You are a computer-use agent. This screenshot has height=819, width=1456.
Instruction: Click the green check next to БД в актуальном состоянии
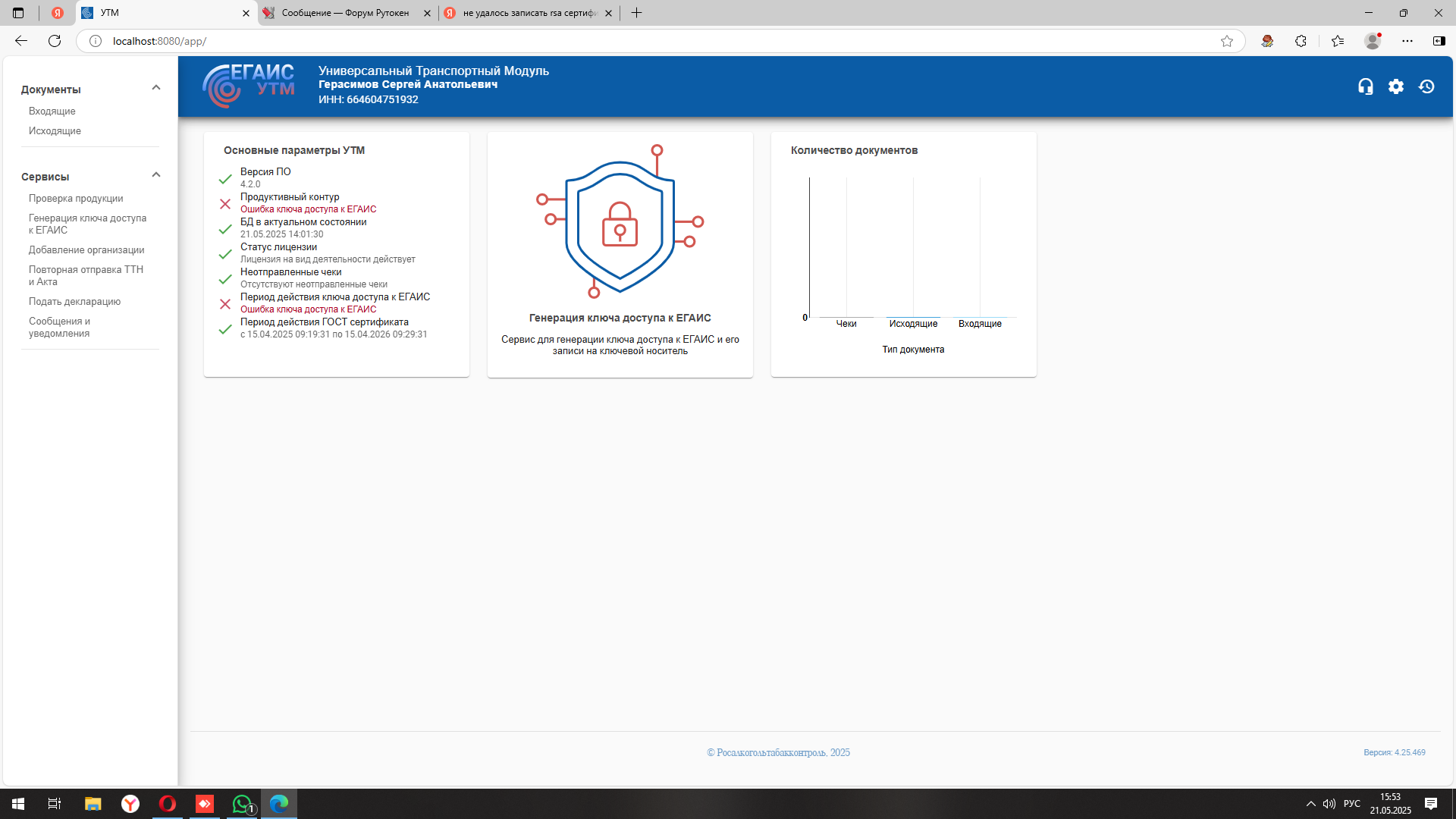pos(225,229)
